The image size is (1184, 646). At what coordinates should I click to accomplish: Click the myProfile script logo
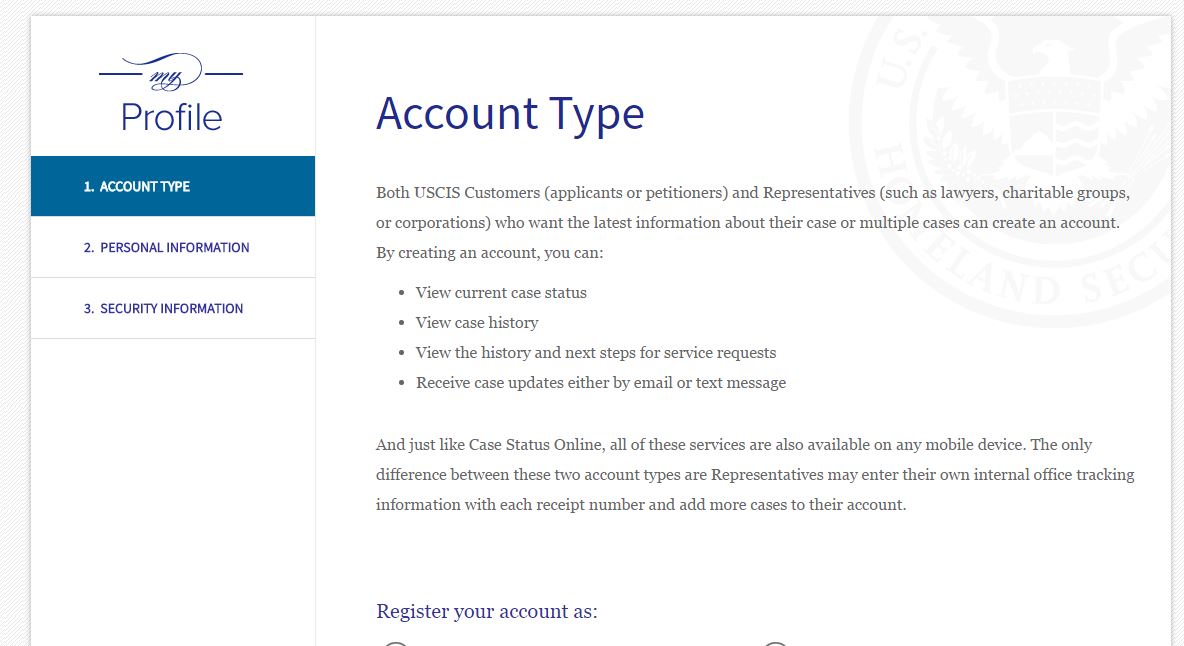(x=171, y=72)
